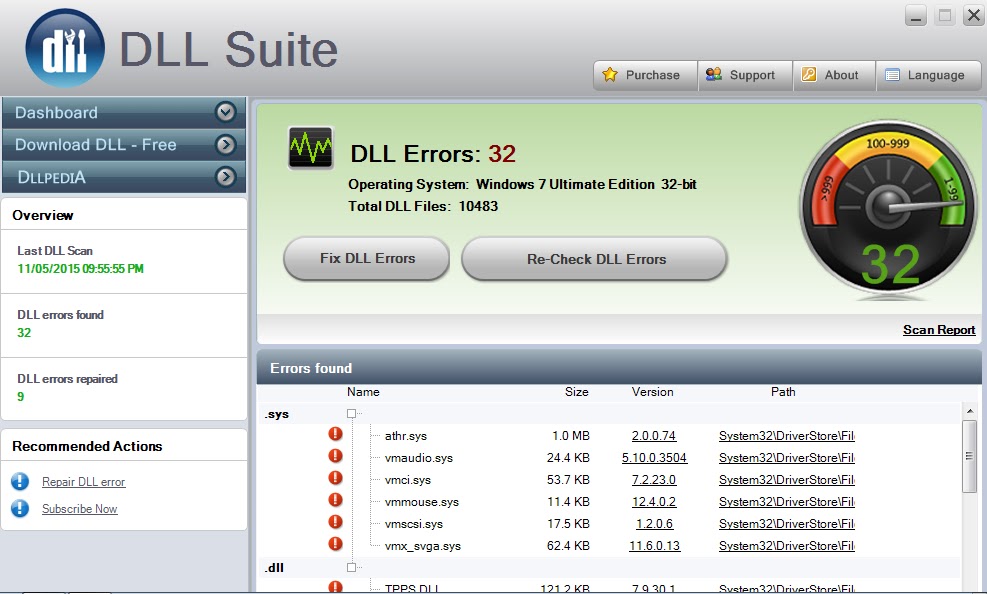Open the Dashboard panel
Screen dimensions: 987x594
point(124,113)
